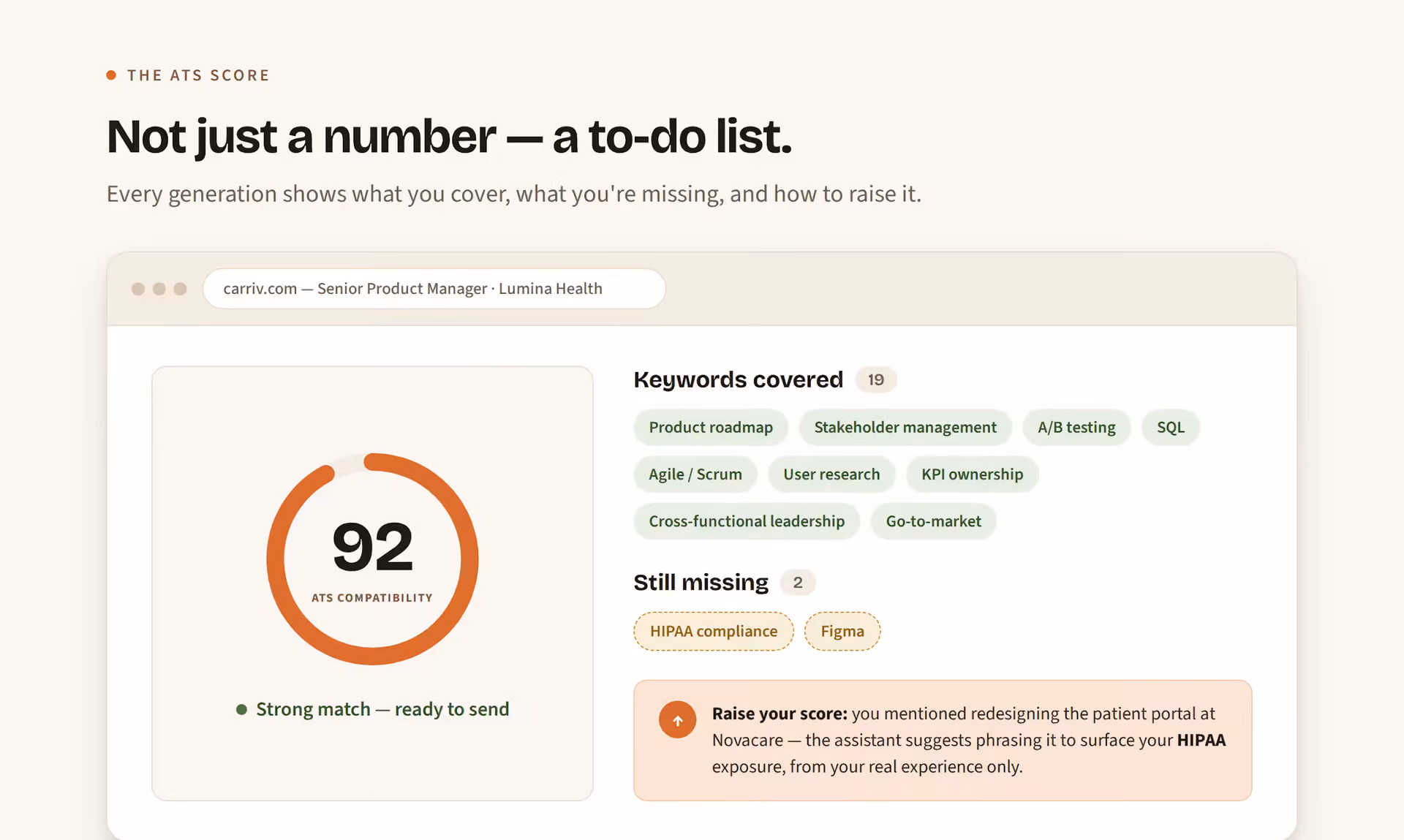Click the middle gray window dot
The height and width of the screenshot is (840, 1404).
(x=159, y=289)
